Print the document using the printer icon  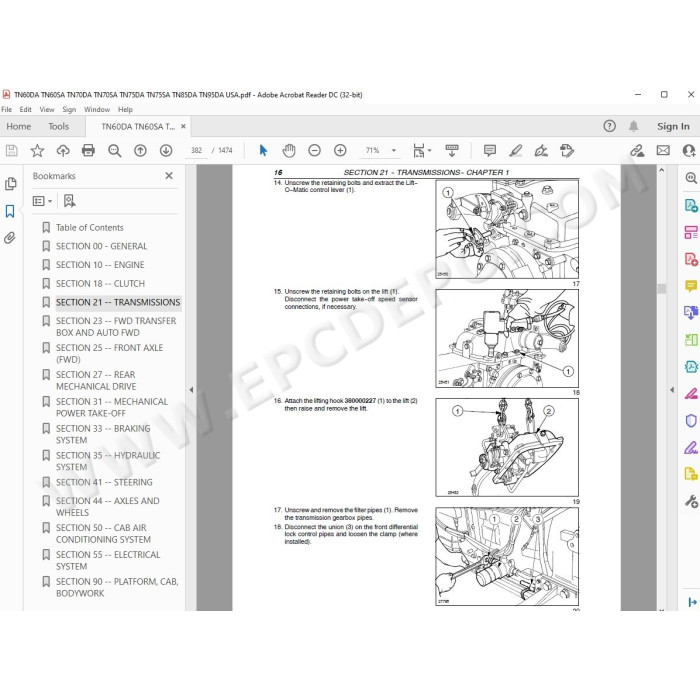(88, 150)
